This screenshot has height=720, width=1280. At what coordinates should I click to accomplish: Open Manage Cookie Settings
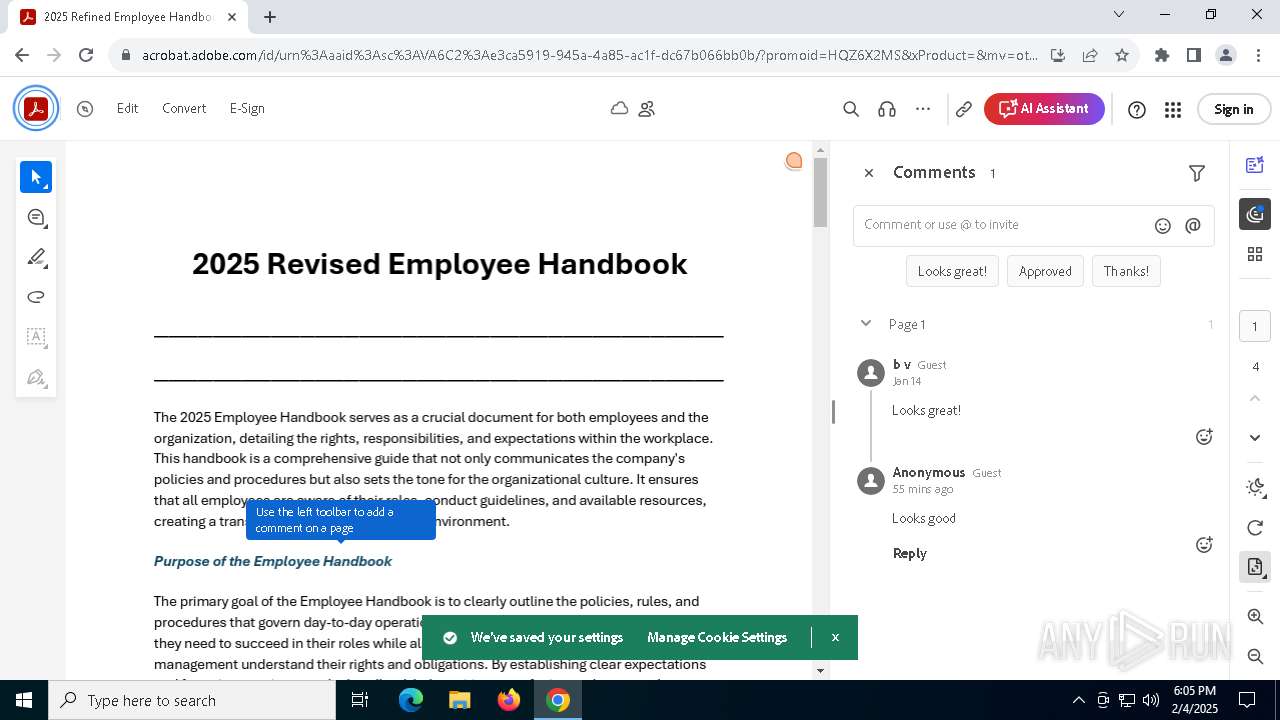(717, 638)
